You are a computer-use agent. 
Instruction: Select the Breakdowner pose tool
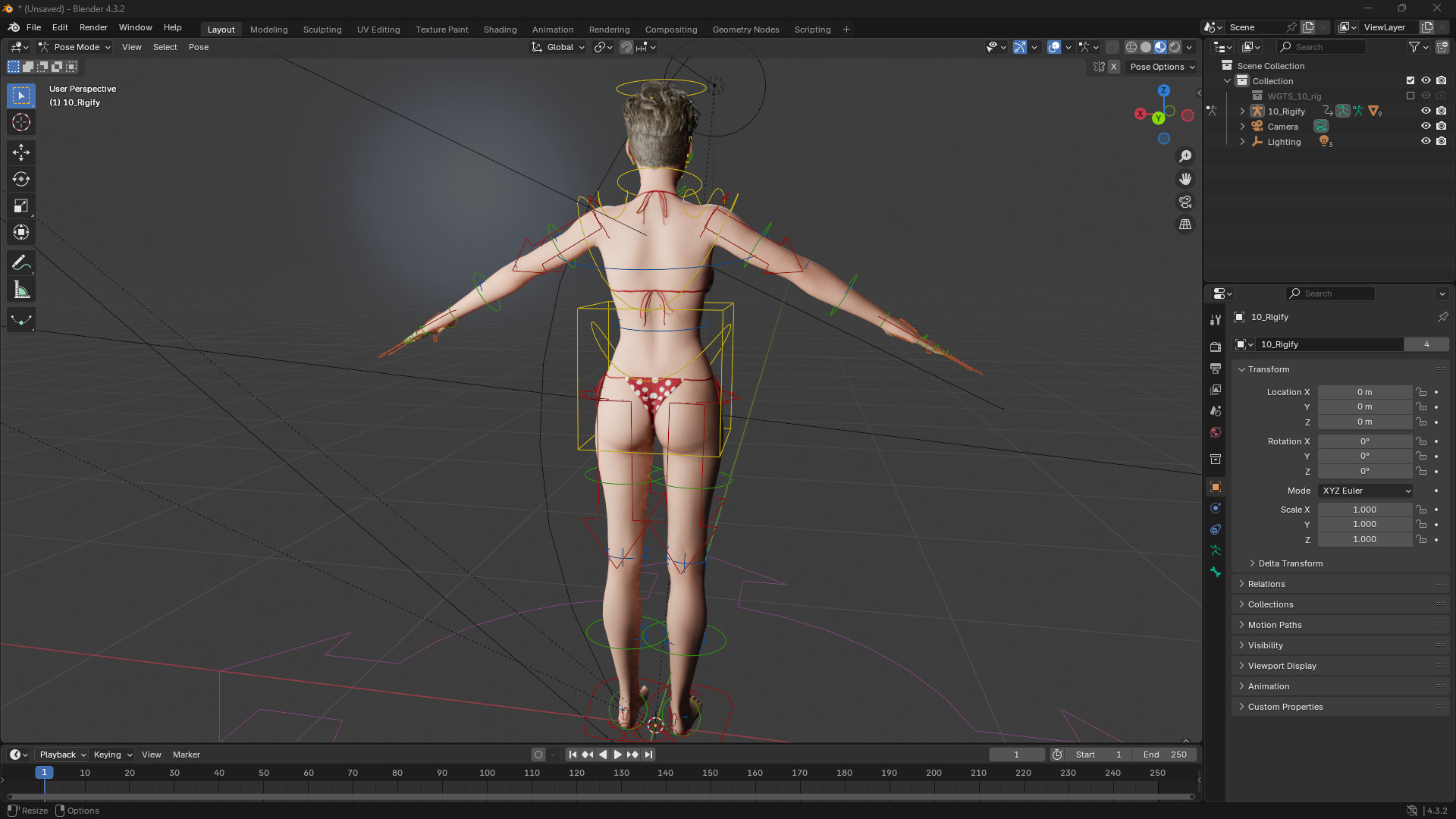click(x=21, y=320)
